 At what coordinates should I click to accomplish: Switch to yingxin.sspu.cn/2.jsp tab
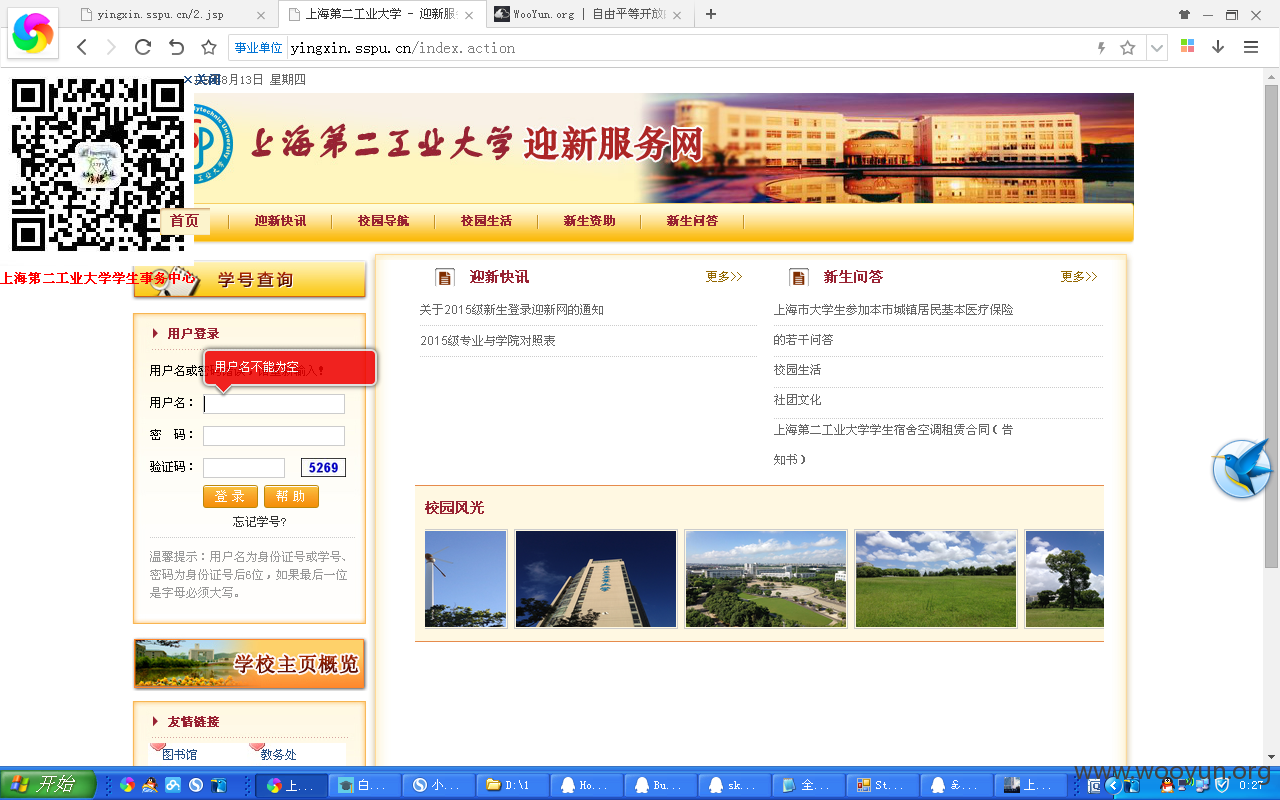pos(172,15)
